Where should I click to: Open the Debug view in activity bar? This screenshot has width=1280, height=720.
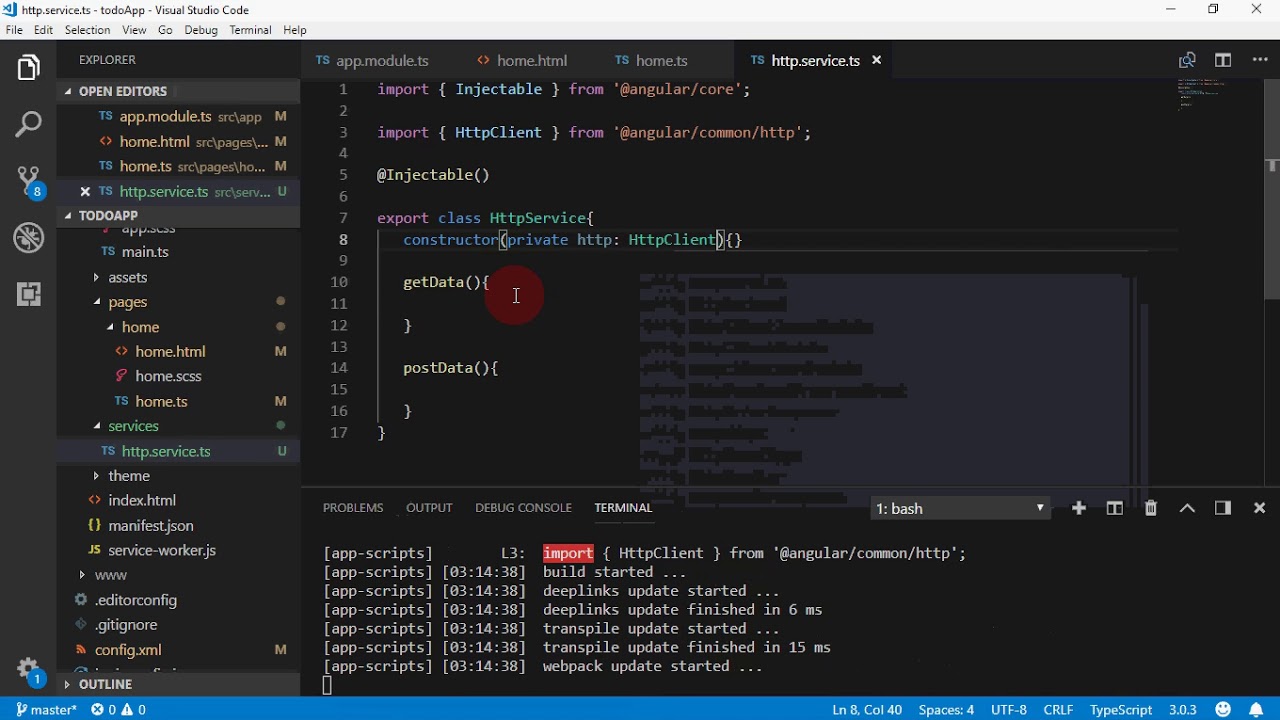(29, 238)
